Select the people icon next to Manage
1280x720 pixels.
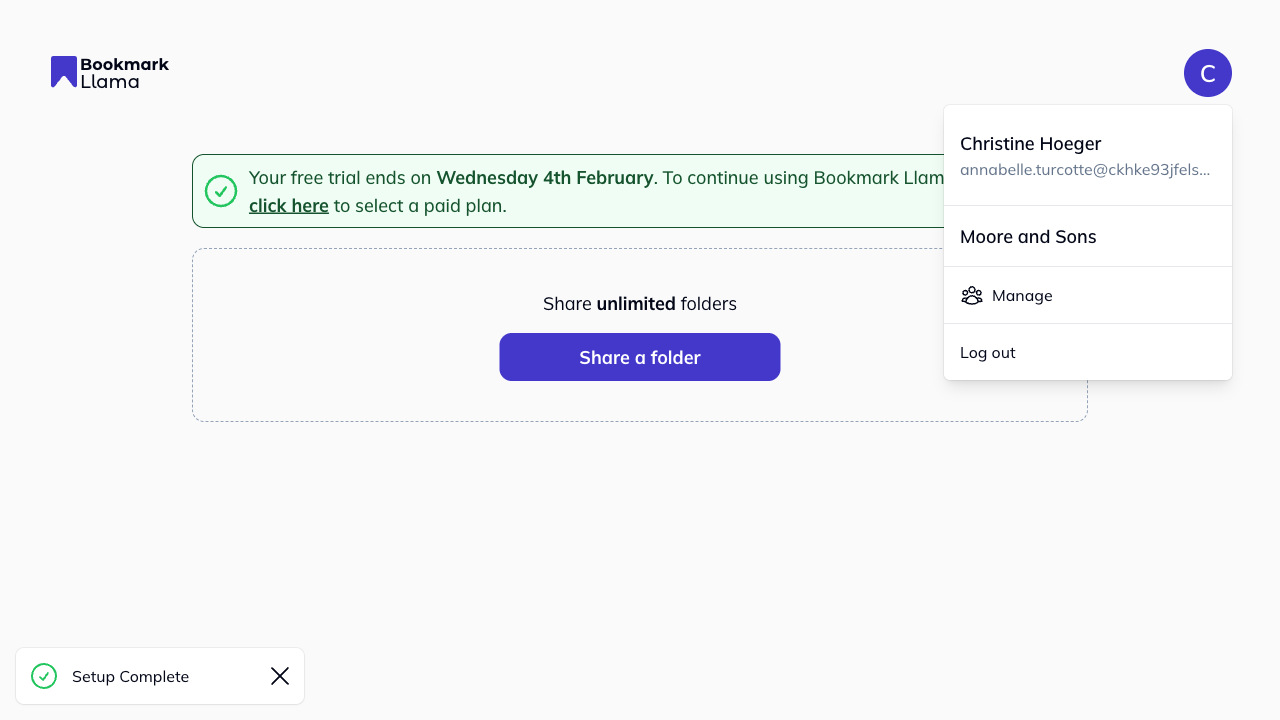point(971,295)
